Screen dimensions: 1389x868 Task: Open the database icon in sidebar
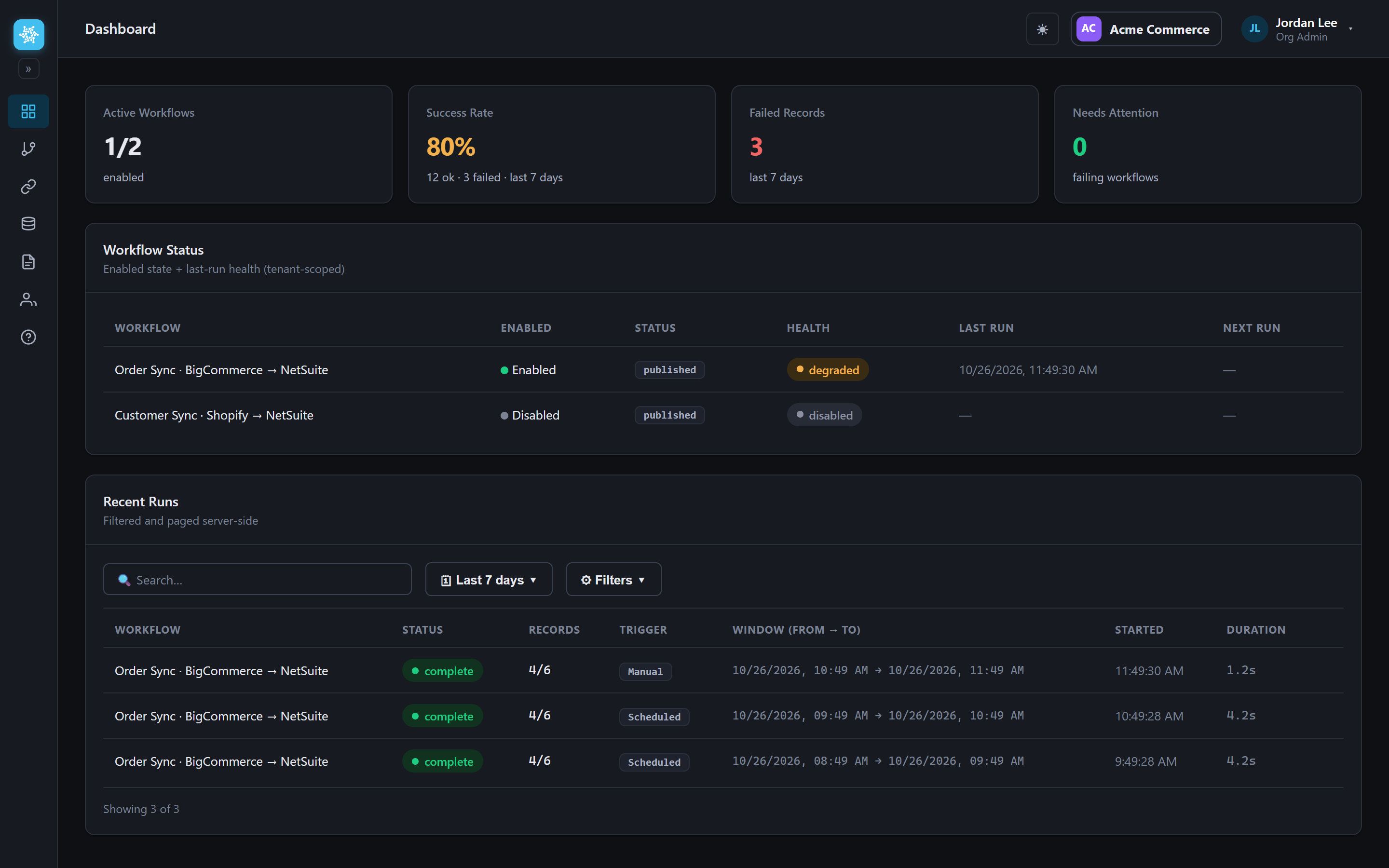(29, 224)
